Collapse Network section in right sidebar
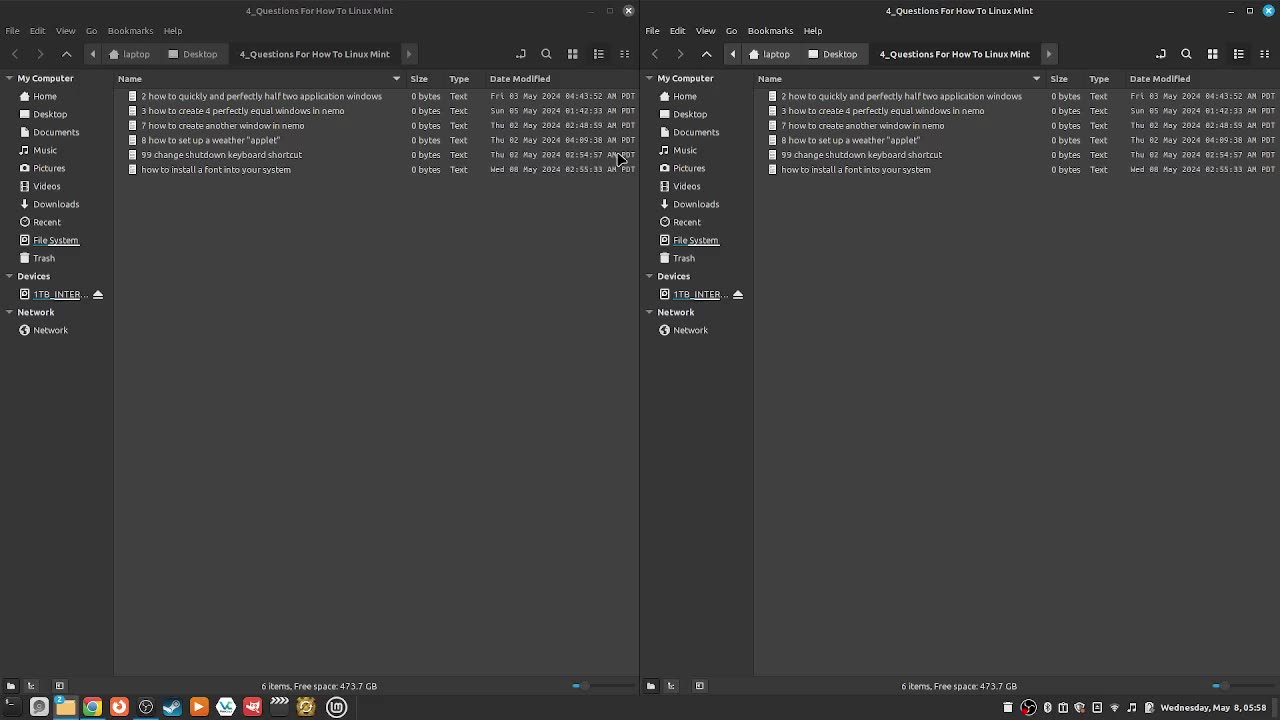 649,312
